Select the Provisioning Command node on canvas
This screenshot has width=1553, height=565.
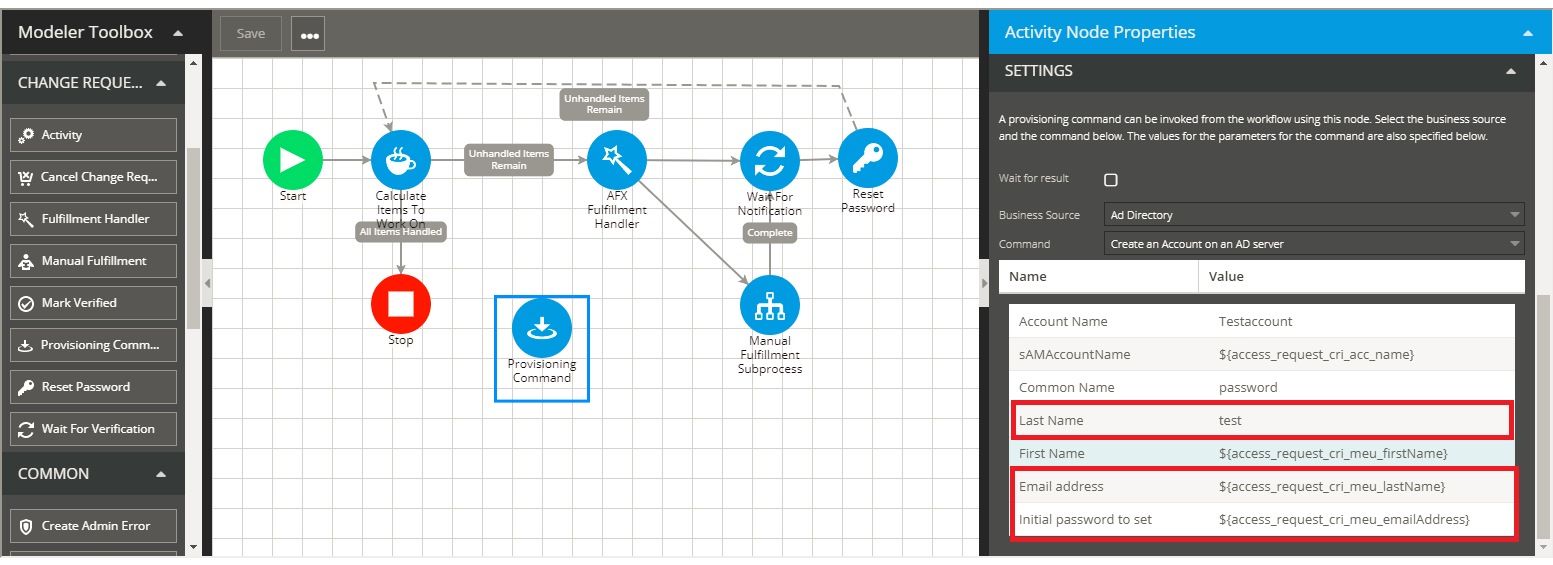(541, 328)
